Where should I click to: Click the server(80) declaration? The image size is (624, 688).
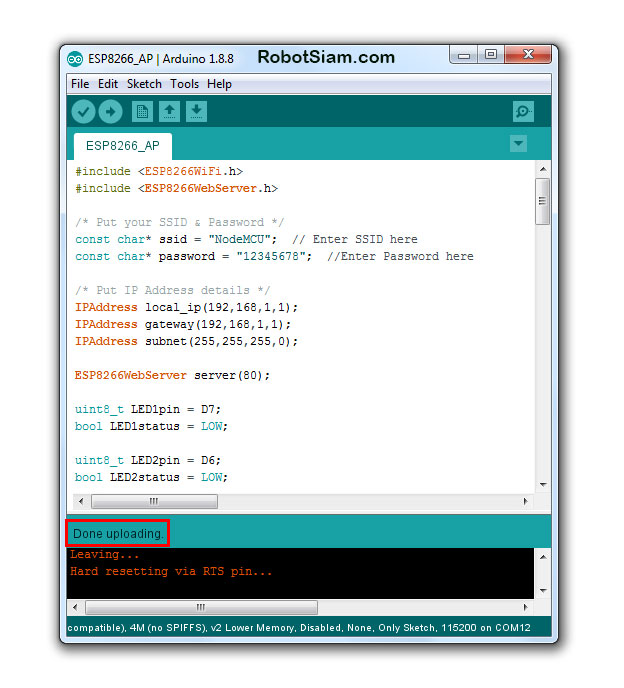click(x=172, y=375)
